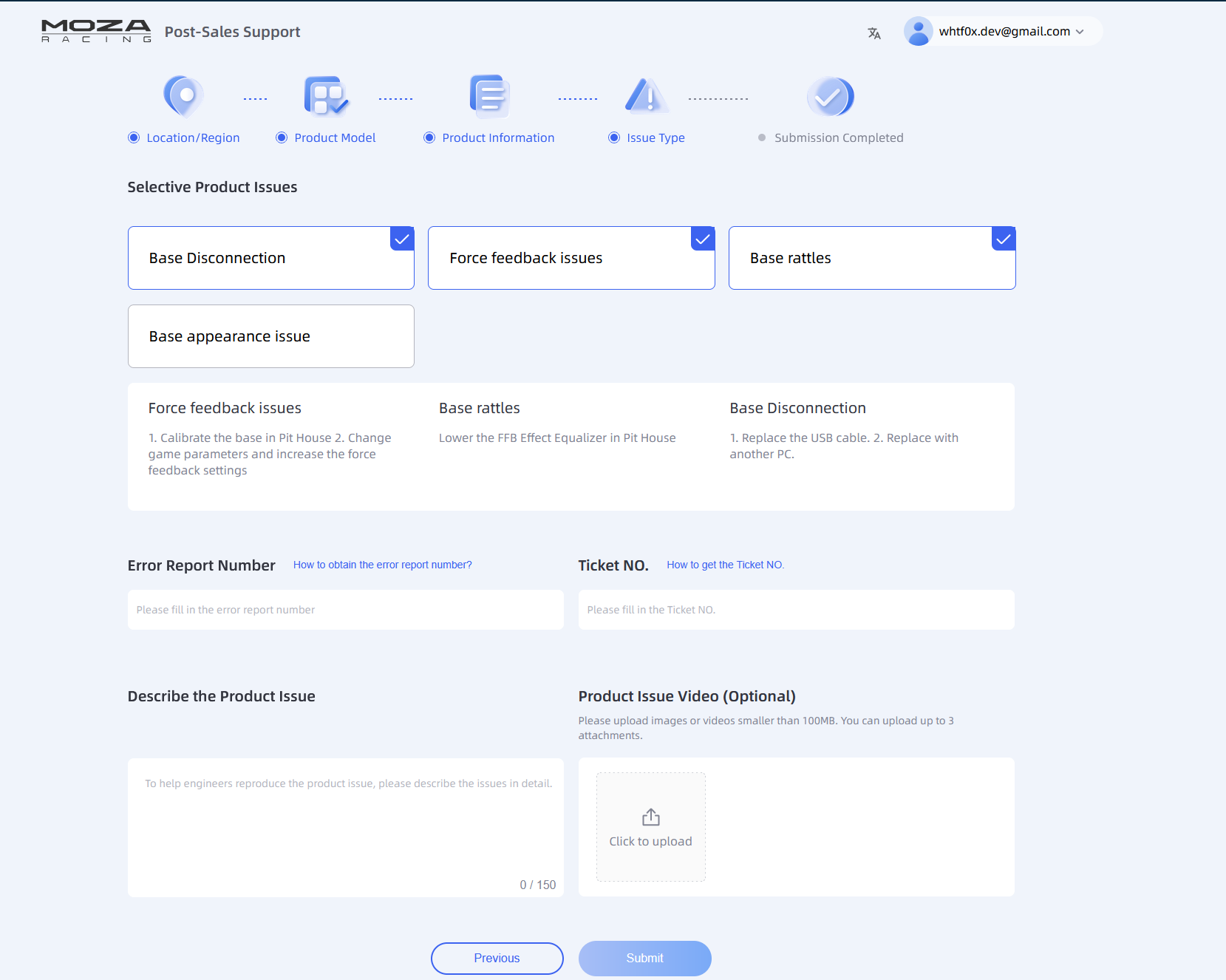Focus the Ticket NO. input field
Image resolution: width=1226 pixels, height=980 pixels.
click(x=796, y=610)
